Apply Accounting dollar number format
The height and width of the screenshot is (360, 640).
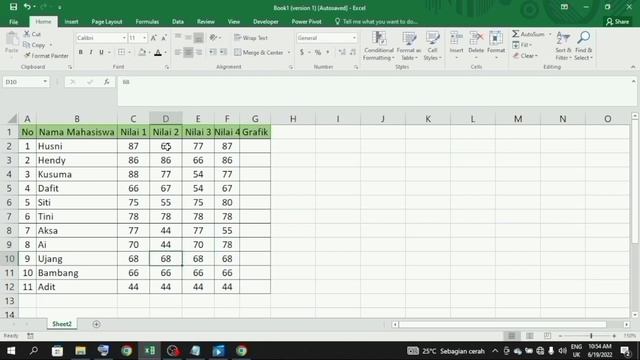click(302, 52)
